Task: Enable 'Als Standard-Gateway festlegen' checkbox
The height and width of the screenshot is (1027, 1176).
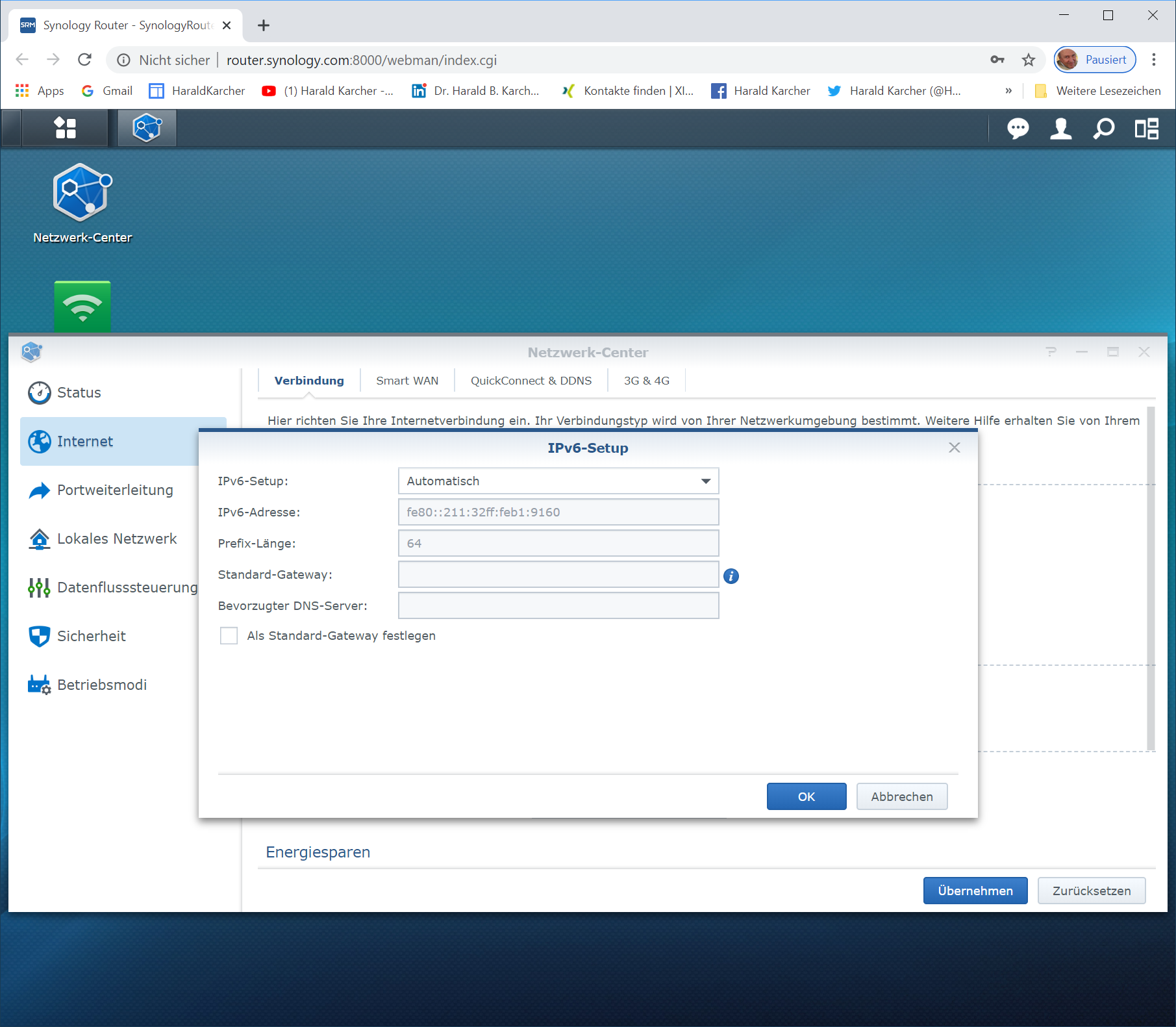Action: [x=229, y=636]
